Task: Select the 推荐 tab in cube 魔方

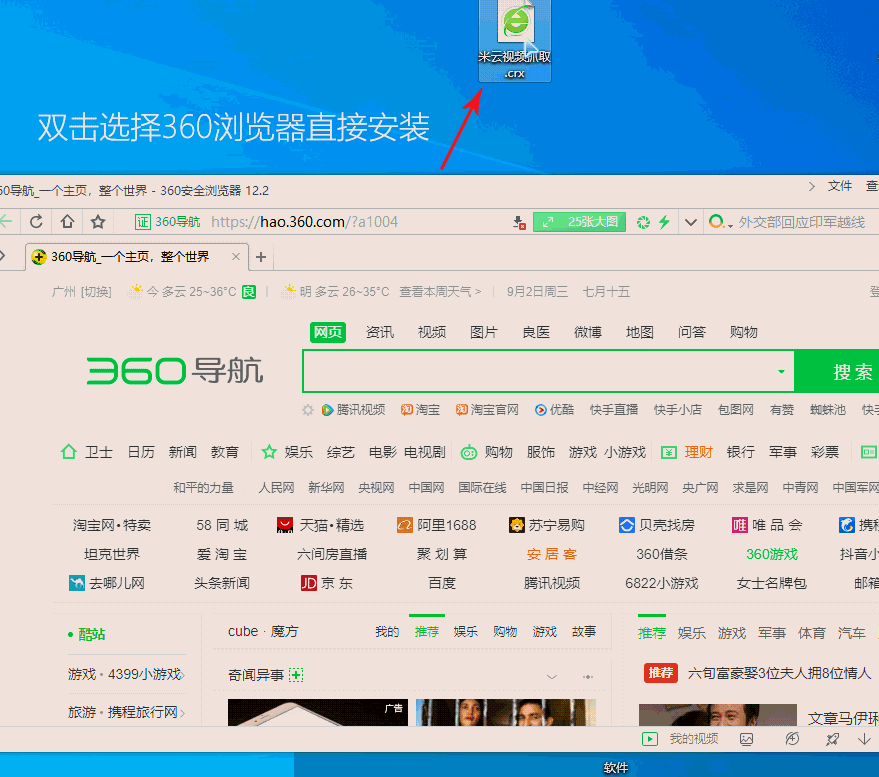Action: click(x=427, y=632)
